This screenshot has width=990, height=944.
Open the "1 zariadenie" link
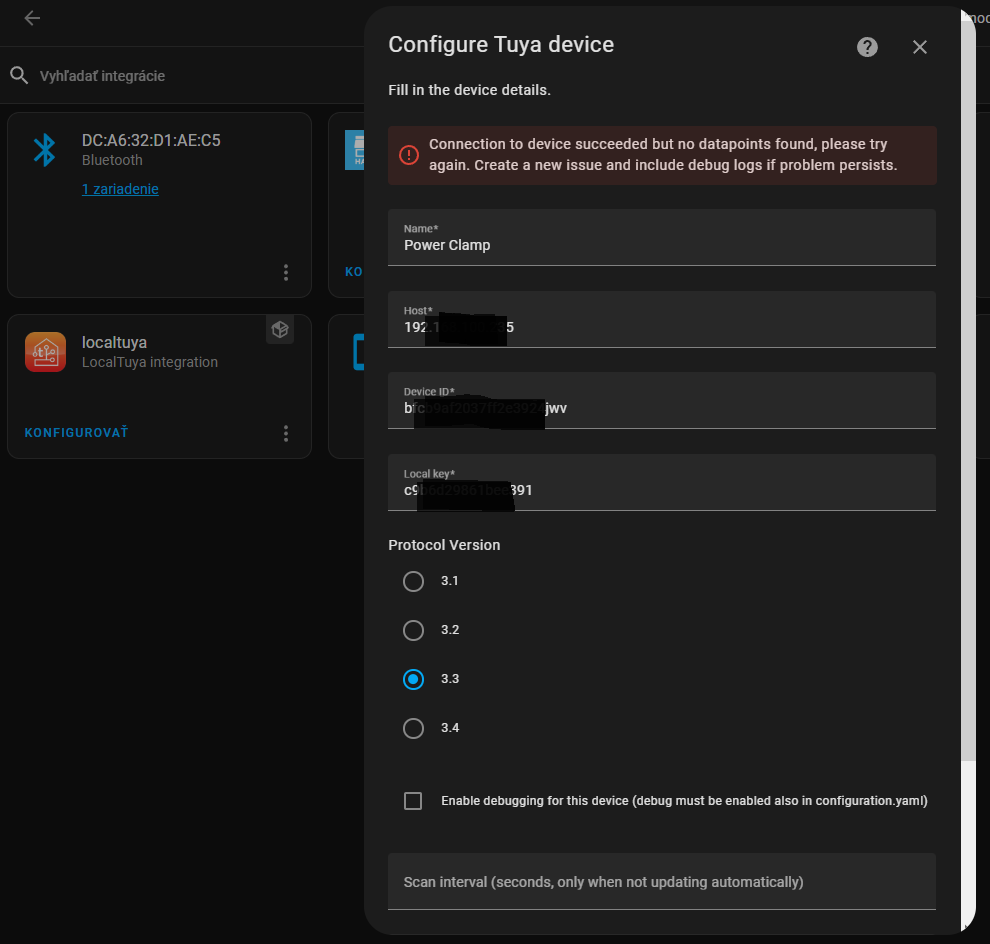pyautogui.click(x=120, y=189)
